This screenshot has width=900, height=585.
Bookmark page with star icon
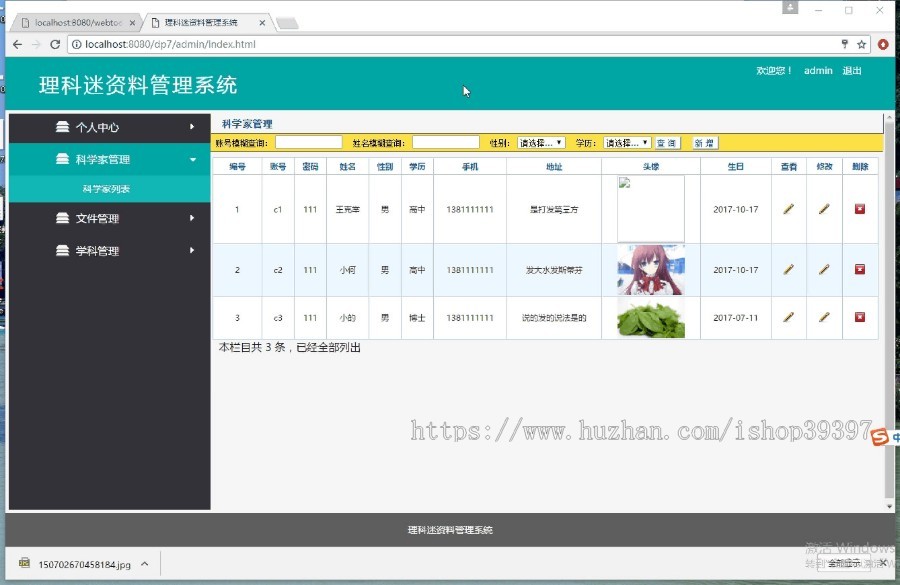[862, 44]
